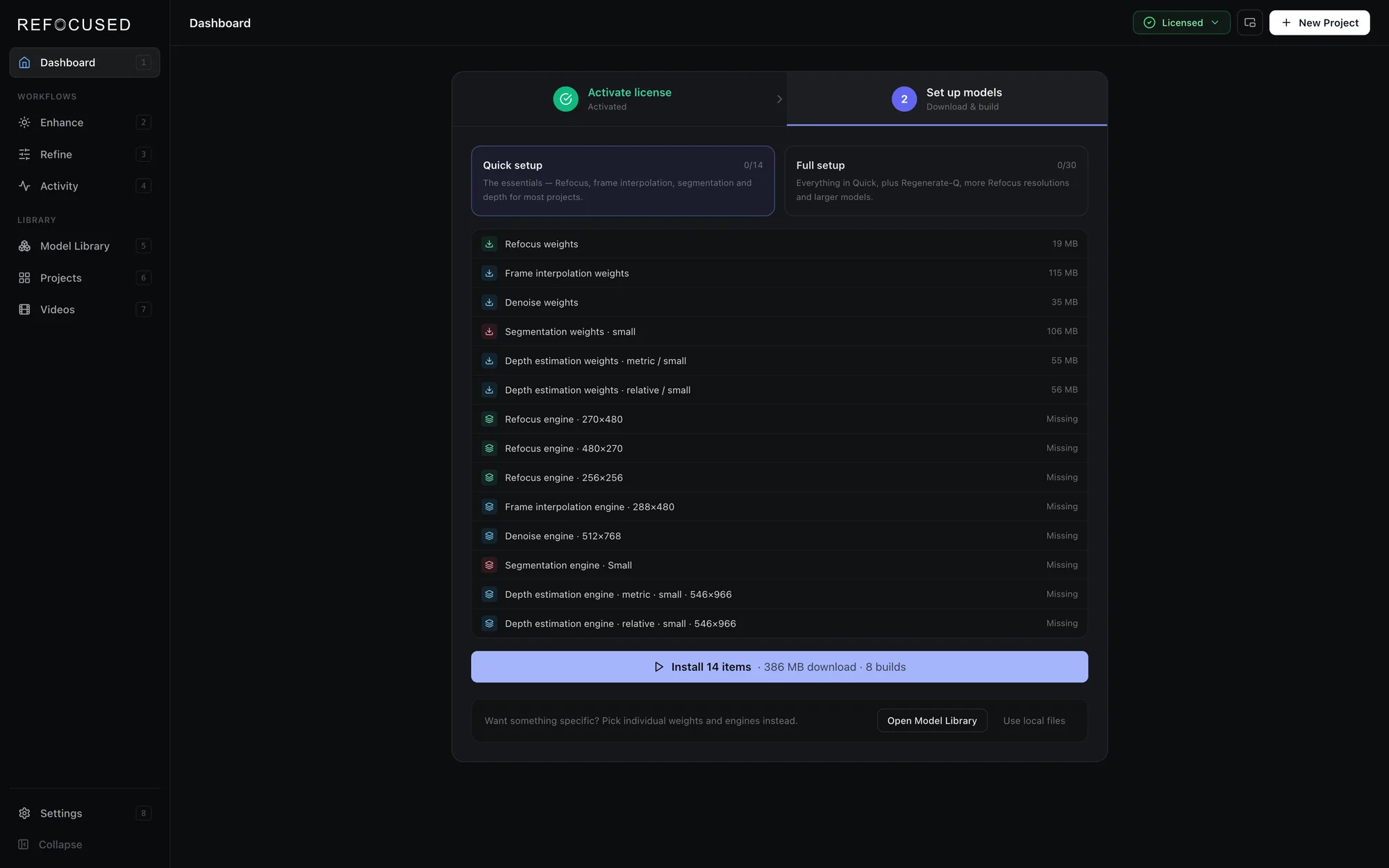This screenshot has height=868, width=1389.
Task: Select the Full setup option card
Action: pos(935,181)
